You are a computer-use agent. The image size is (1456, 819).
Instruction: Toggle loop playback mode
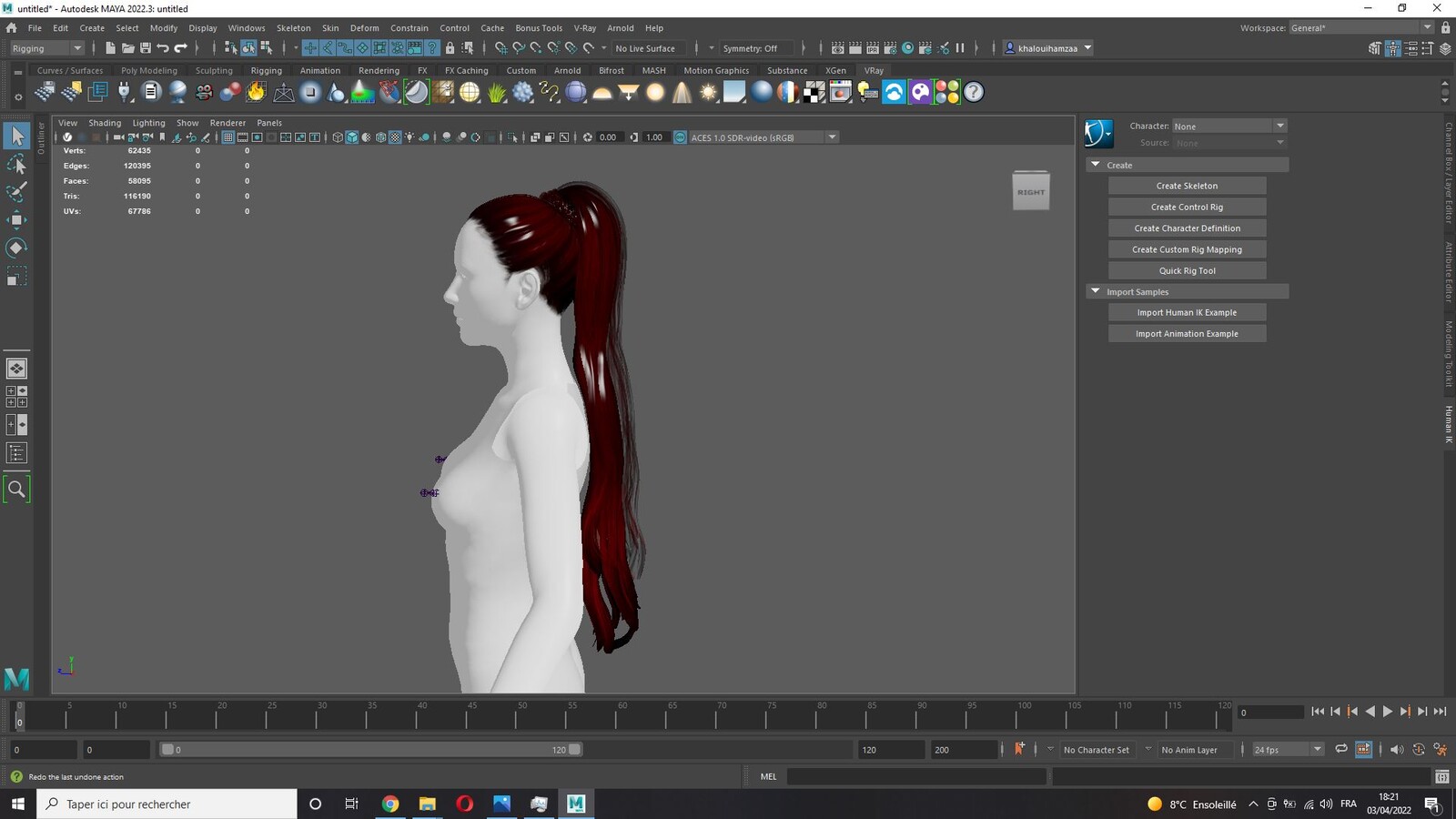pyautogui.click(x=1341, y=749)
